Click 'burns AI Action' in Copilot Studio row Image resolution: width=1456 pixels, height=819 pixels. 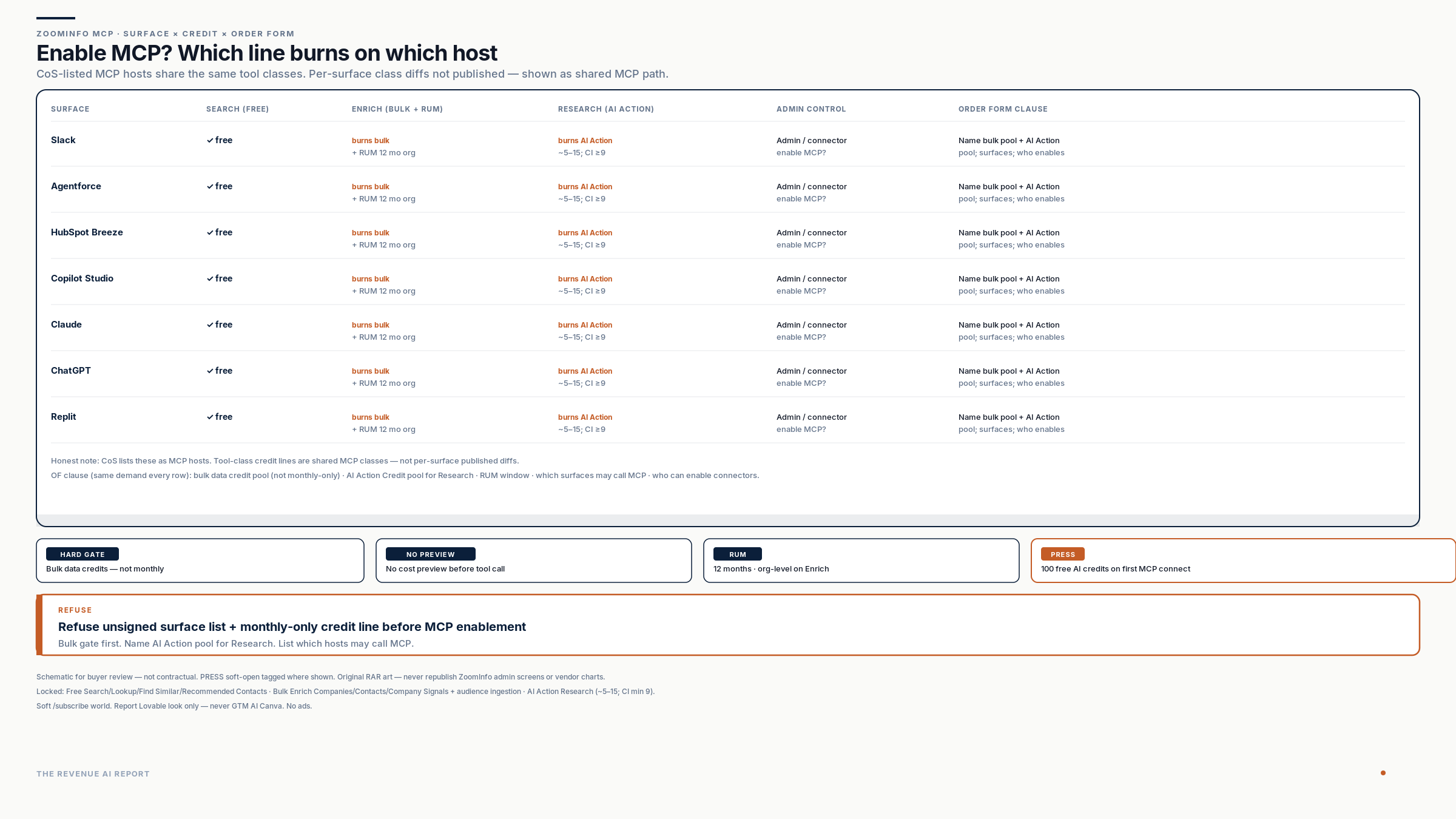tap(585, 279)
